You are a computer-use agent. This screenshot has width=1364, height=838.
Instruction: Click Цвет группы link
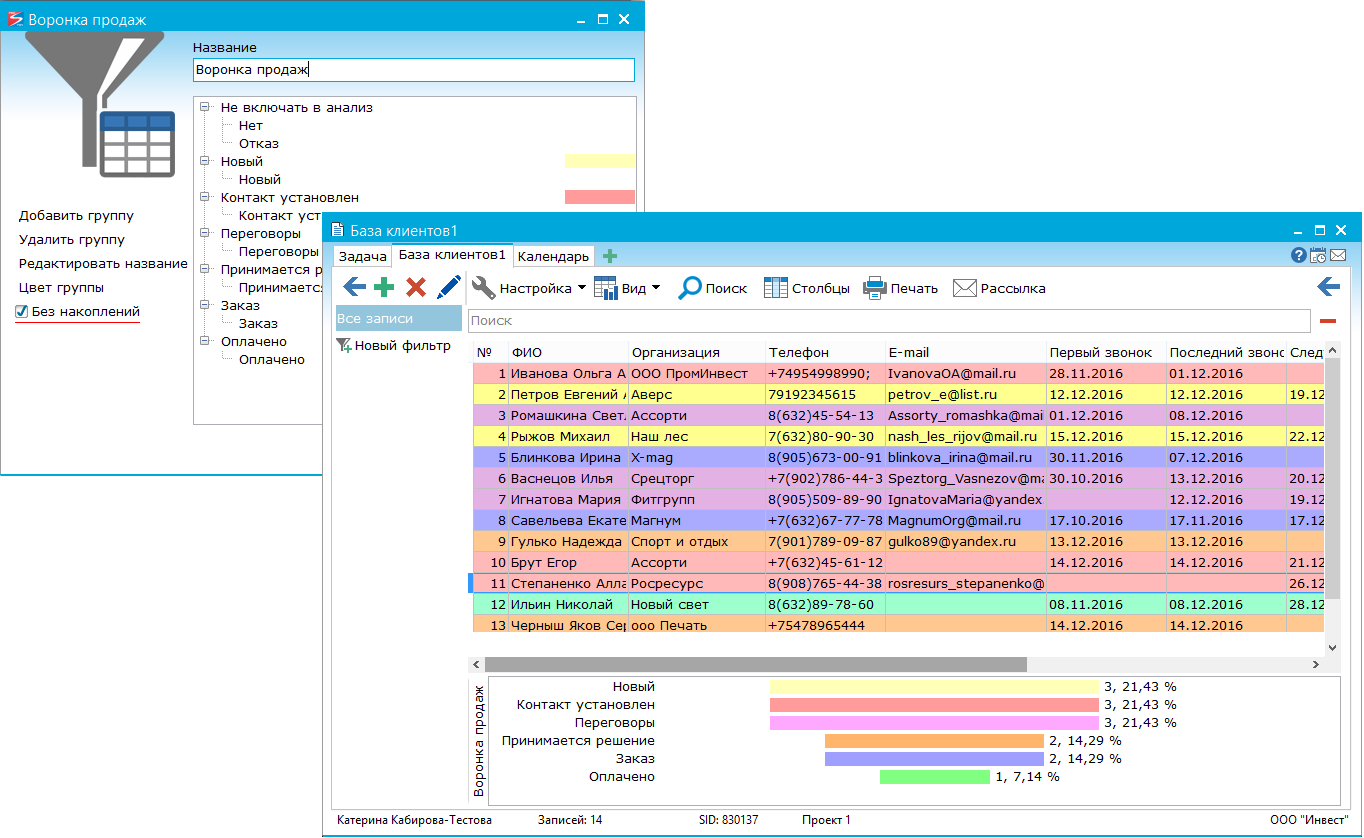(x=62, y=287)
